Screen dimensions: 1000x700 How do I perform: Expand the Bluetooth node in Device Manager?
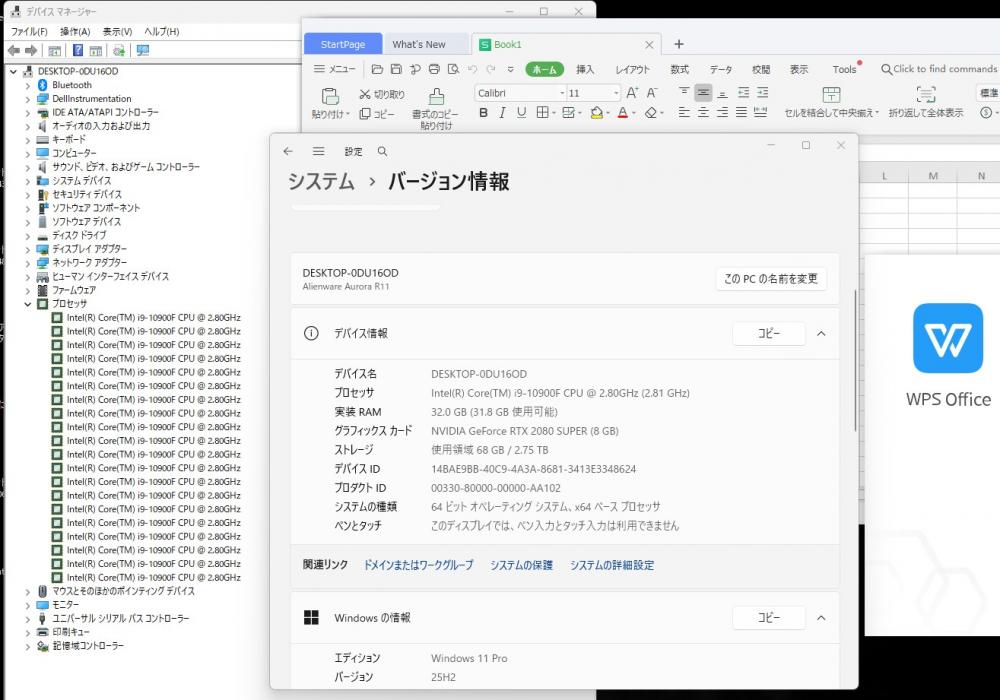(x=27, y=85)
